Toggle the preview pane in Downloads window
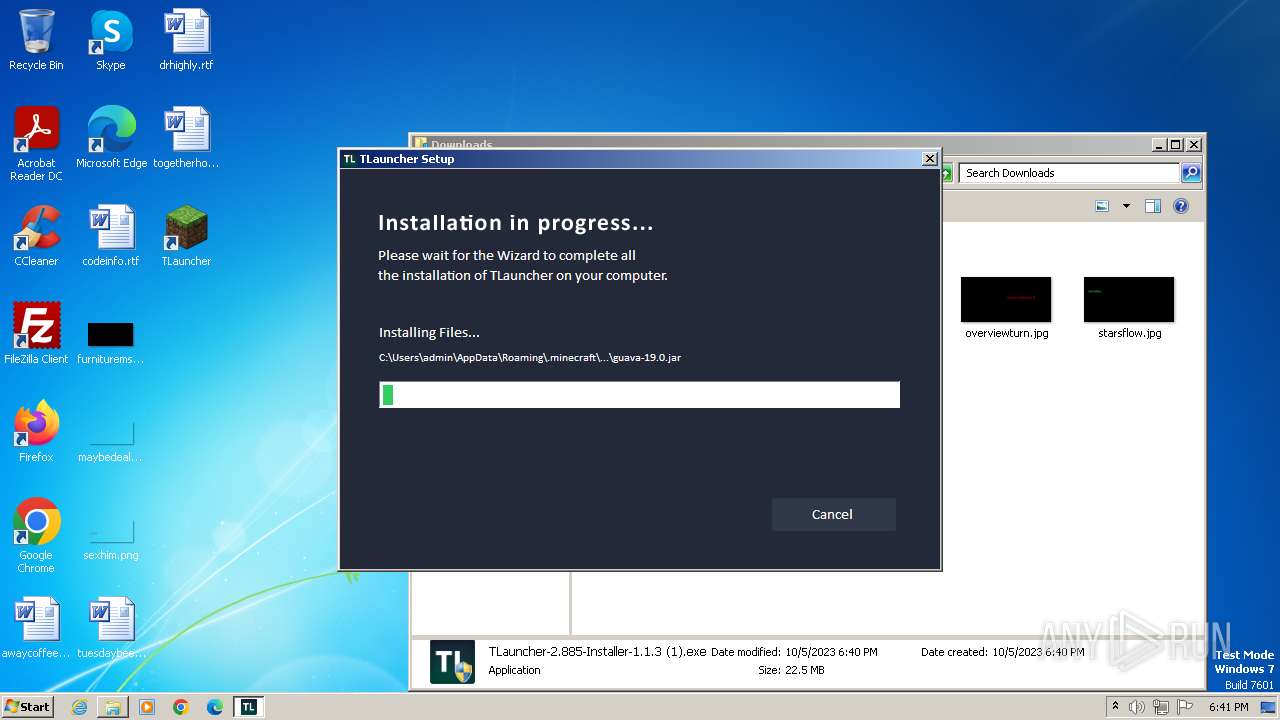The image size is (1280, 720). [x=1152, y=206]
